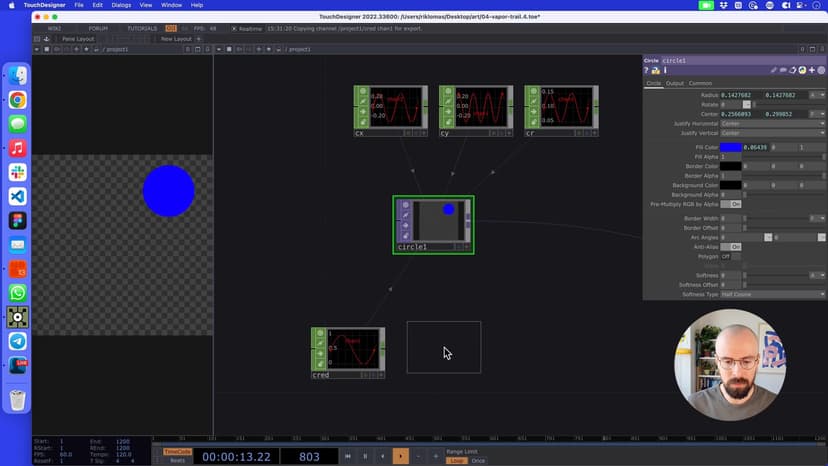828x466 pixels.
Task: Open the Justify Vertical dropdown
Action: [x=772, y=132]
